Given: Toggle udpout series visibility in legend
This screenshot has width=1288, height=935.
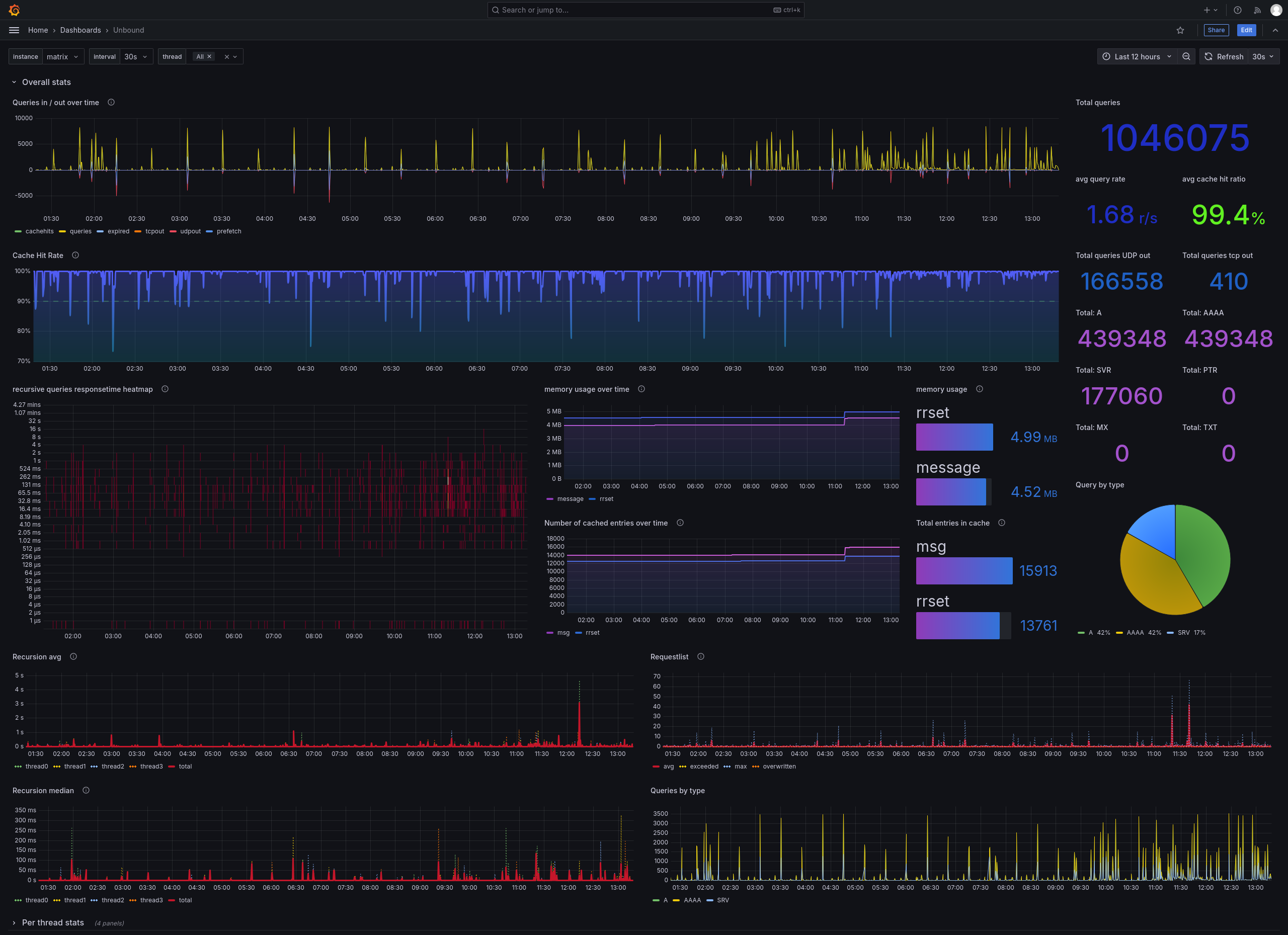Looking at the screenshot, I should tap(190, 232).
